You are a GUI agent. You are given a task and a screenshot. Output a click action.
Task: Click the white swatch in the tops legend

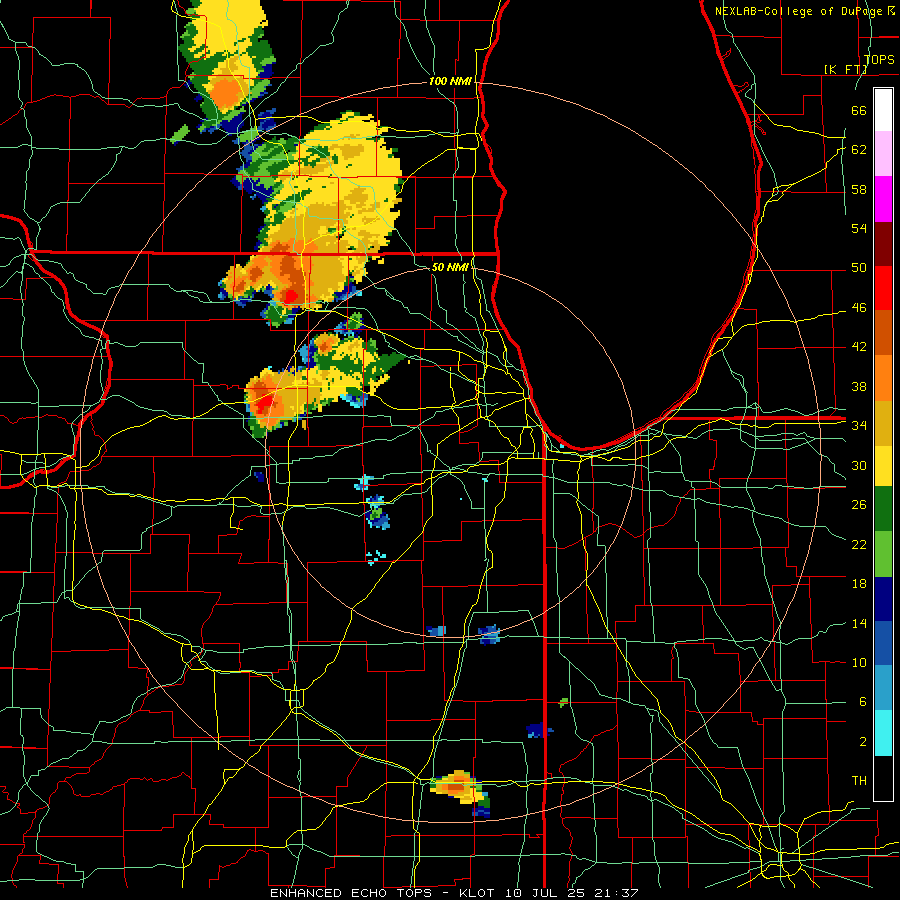883,110
